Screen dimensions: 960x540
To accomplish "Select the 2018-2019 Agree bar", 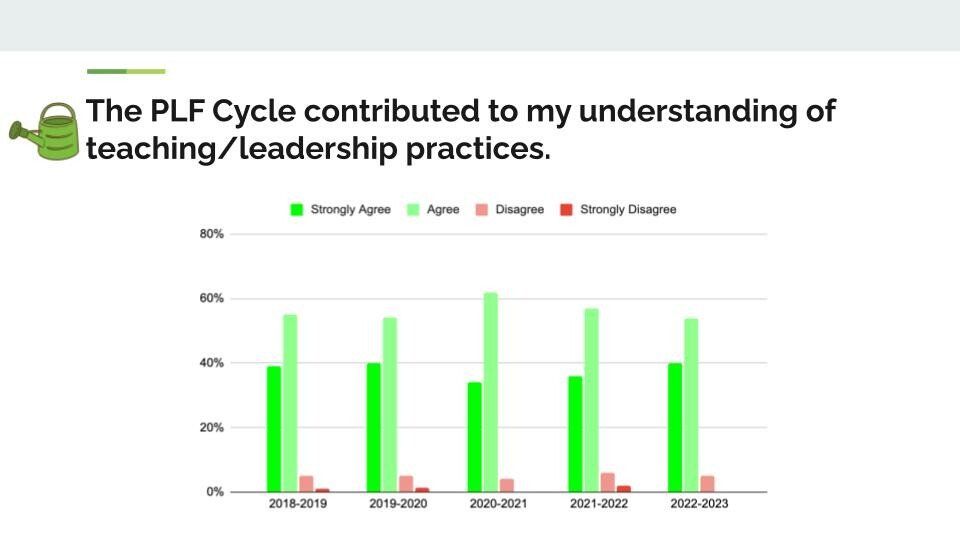I will point(290,403).
